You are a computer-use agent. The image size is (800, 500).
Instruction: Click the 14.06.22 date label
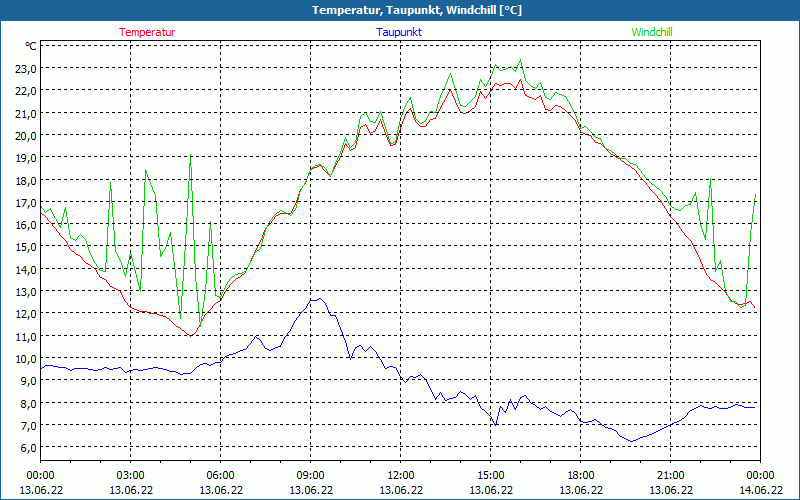[761, 490]
